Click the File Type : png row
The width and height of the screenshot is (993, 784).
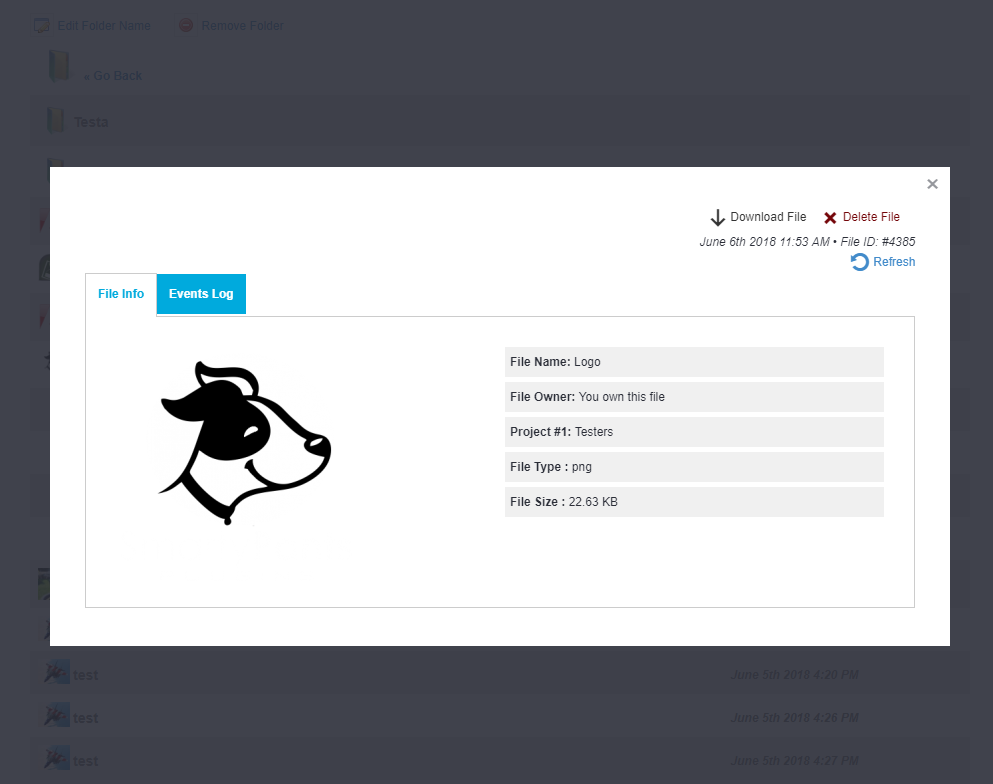(694, 467)
